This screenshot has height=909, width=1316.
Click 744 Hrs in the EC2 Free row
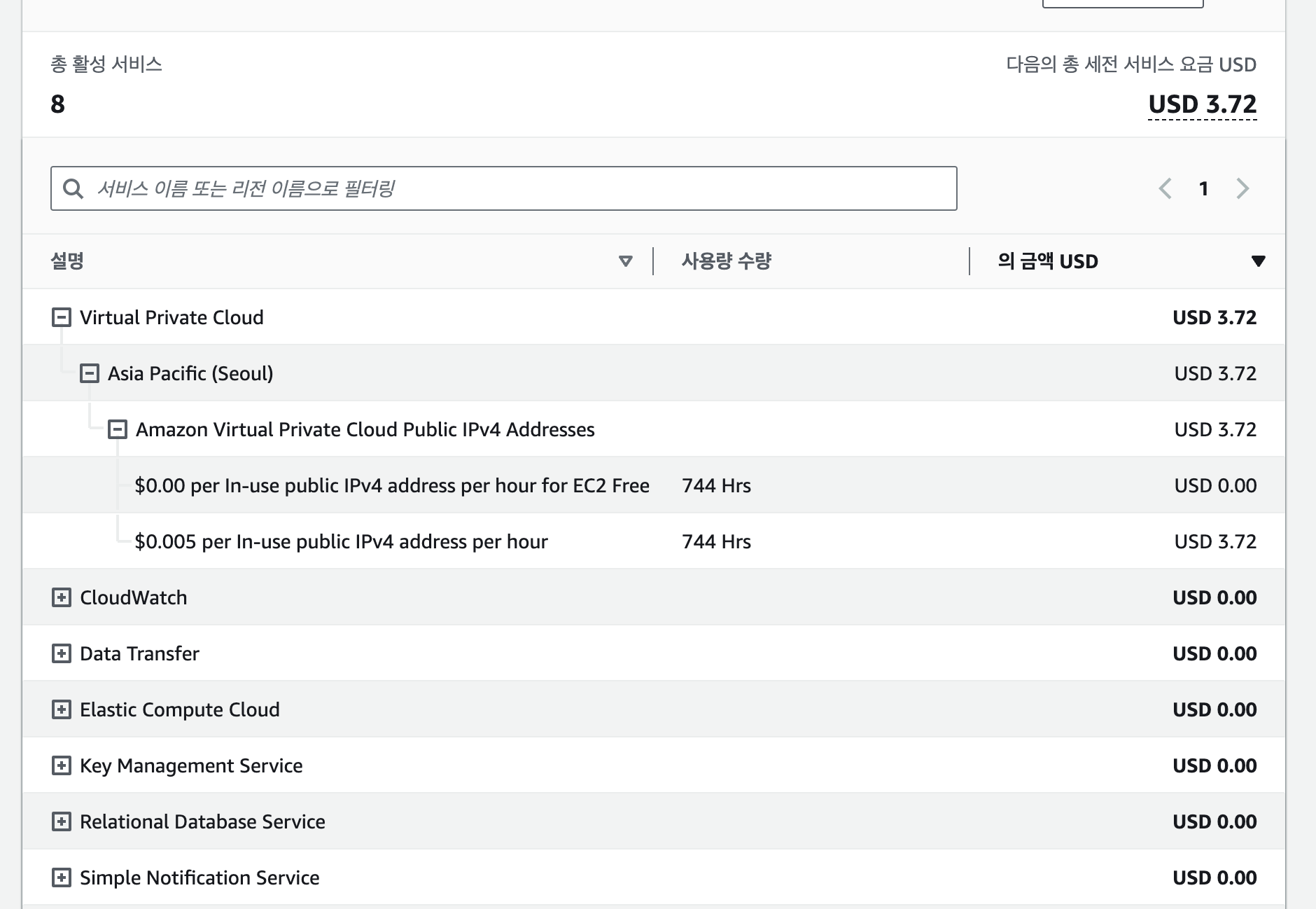[x=716, y=485]
